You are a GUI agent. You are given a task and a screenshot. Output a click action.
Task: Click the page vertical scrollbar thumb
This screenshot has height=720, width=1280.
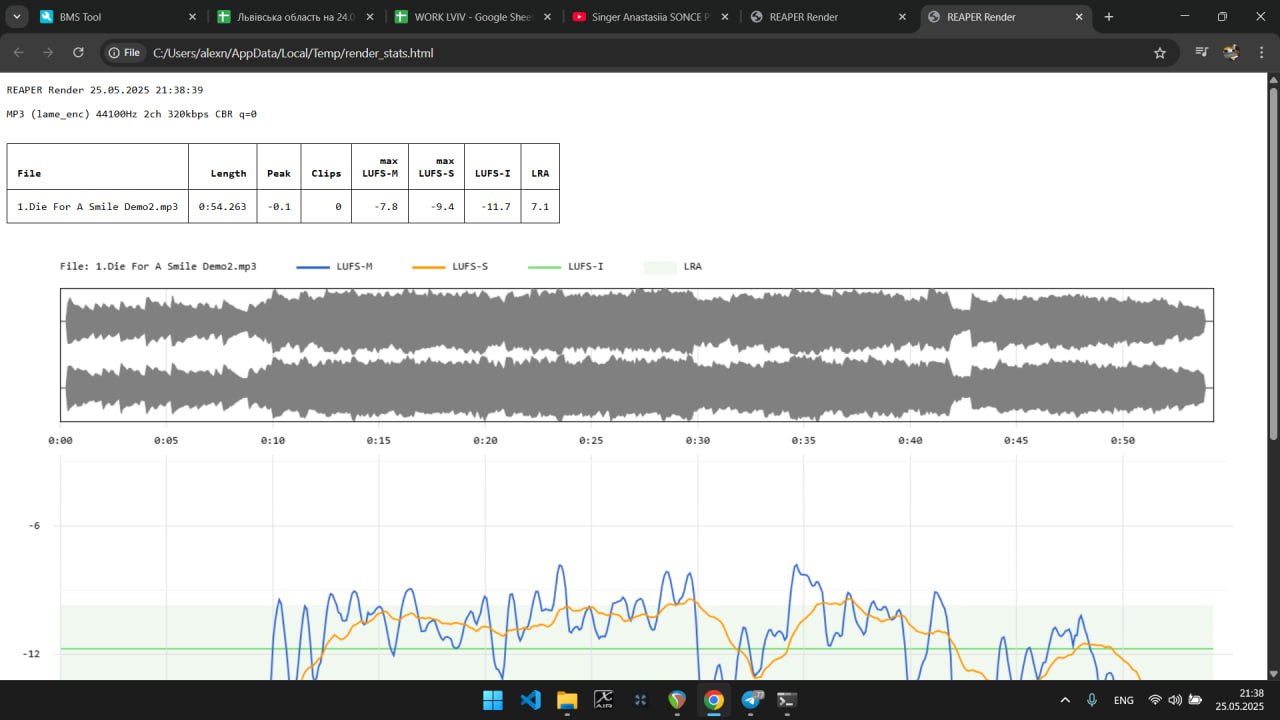[1273, 263]
